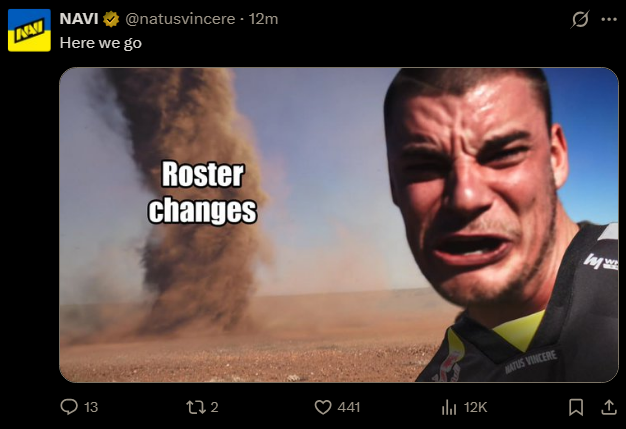
Task: Click the NAVI display name
Action: [x=79, y=19]
